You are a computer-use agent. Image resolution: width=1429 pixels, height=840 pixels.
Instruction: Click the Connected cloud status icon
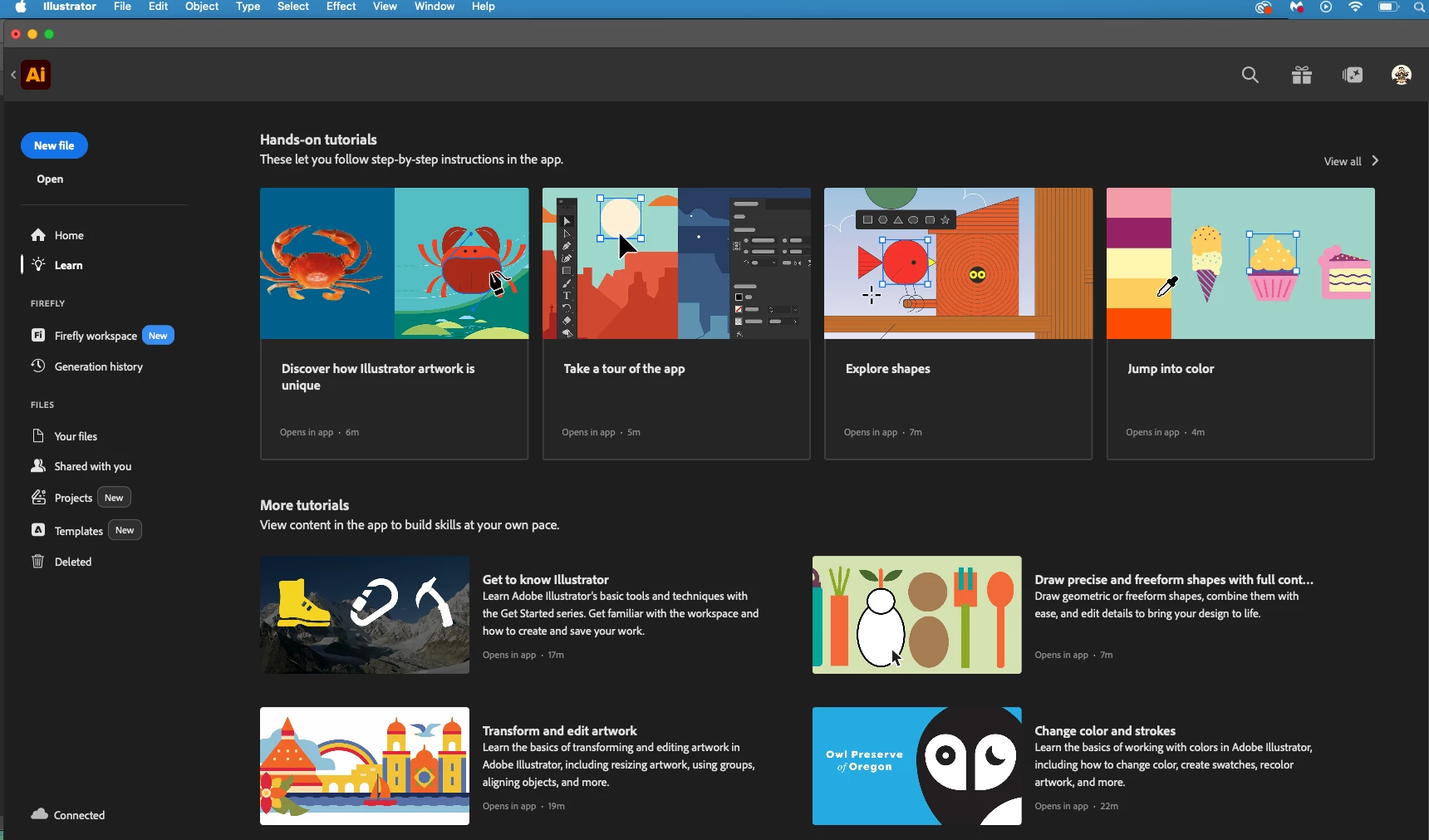coord(39,814)
